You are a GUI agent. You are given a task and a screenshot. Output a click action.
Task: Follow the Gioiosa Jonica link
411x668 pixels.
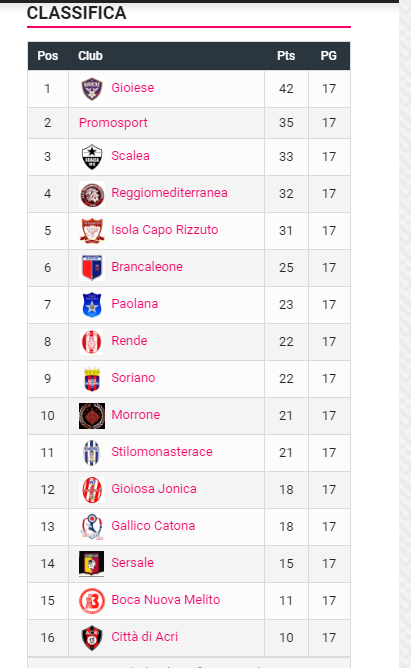pos(154,489)
